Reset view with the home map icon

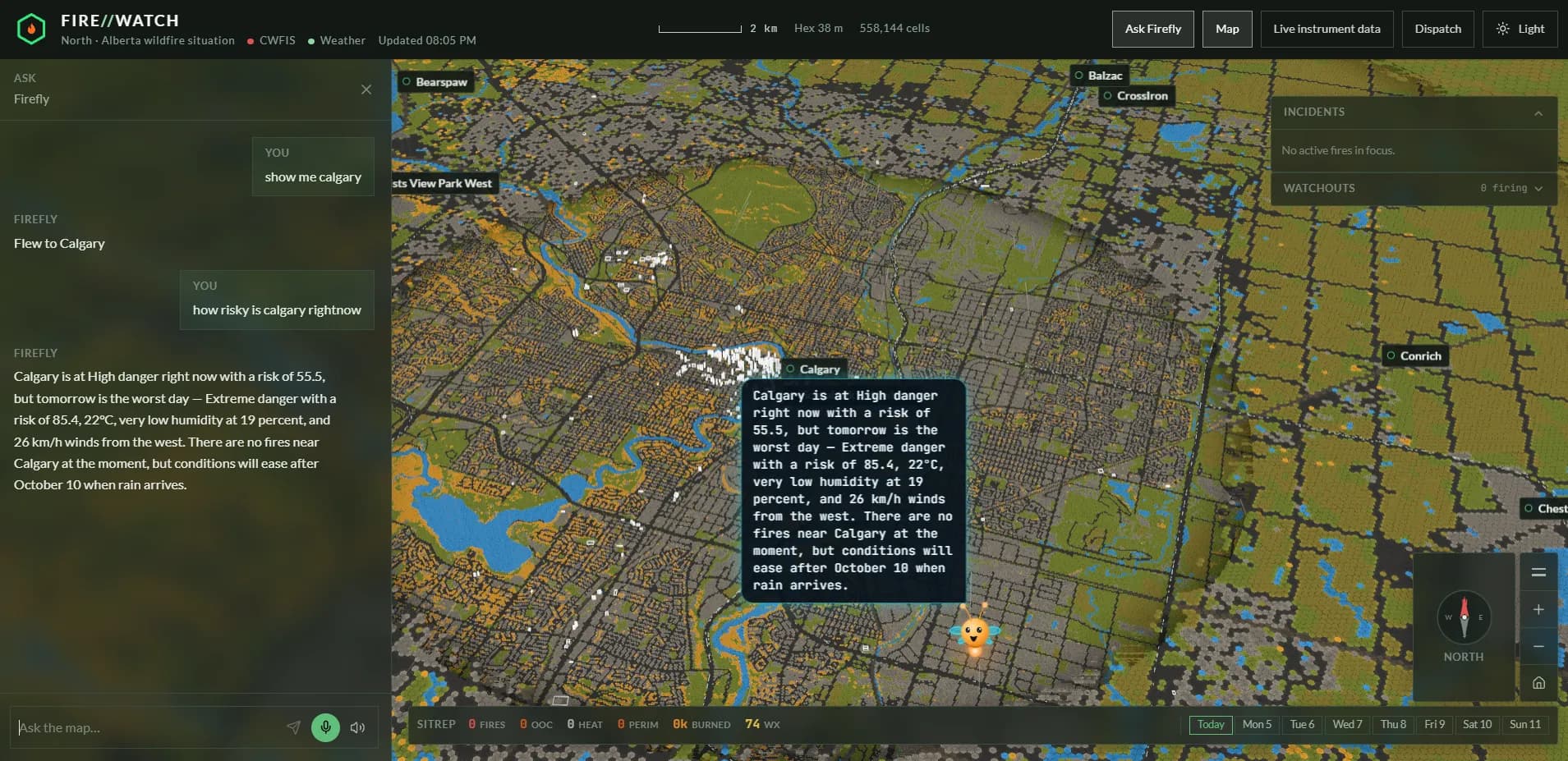point(1538,683)
